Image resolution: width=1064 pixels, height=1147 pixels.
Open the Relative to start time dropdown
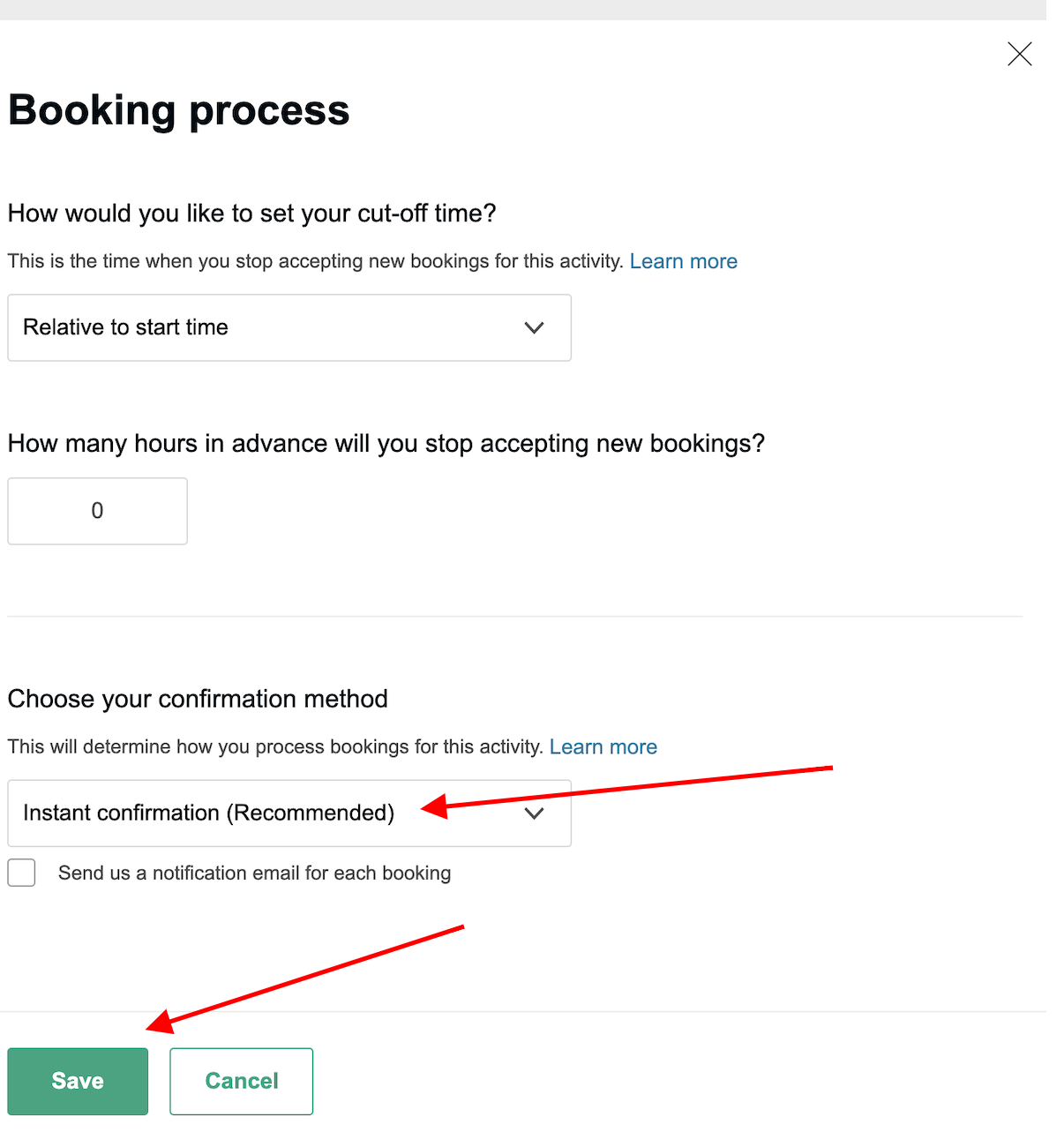click(x=289, y=327)
